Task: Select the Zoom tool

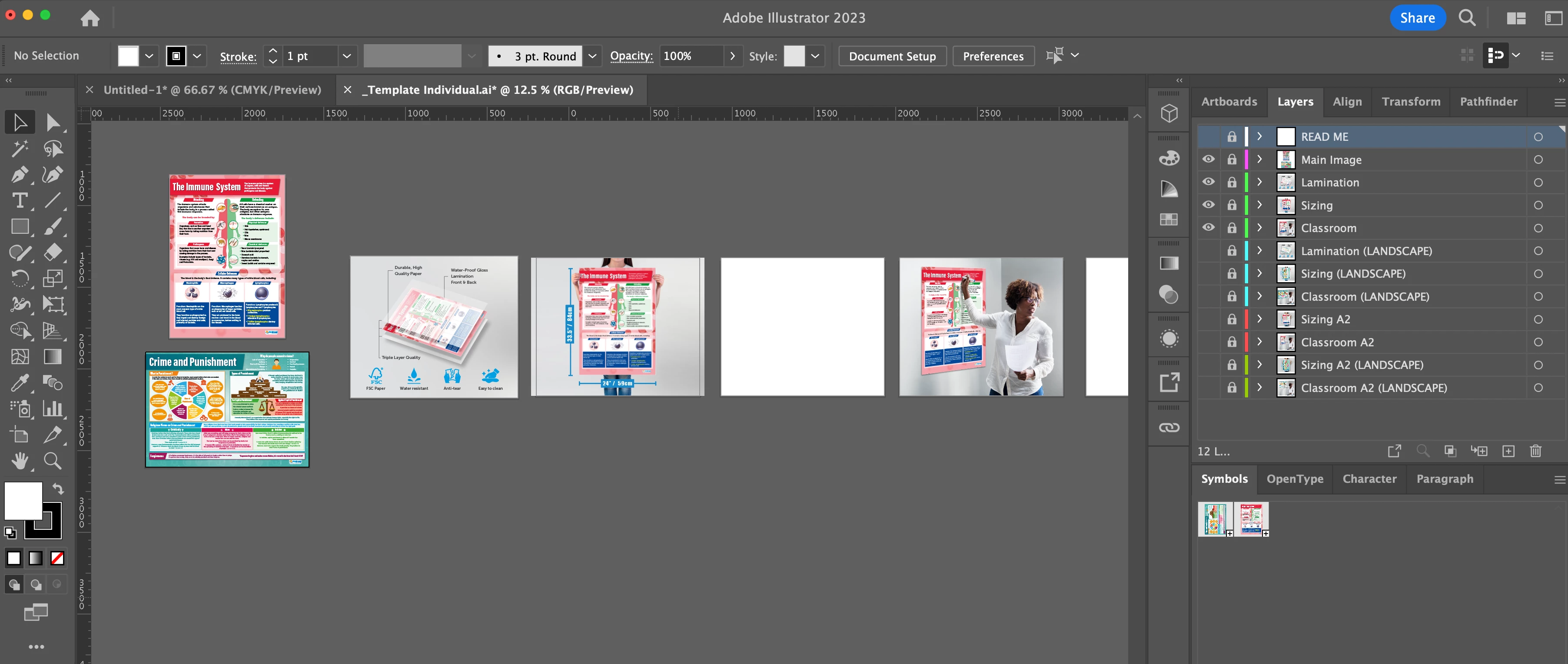Action: 52,461
